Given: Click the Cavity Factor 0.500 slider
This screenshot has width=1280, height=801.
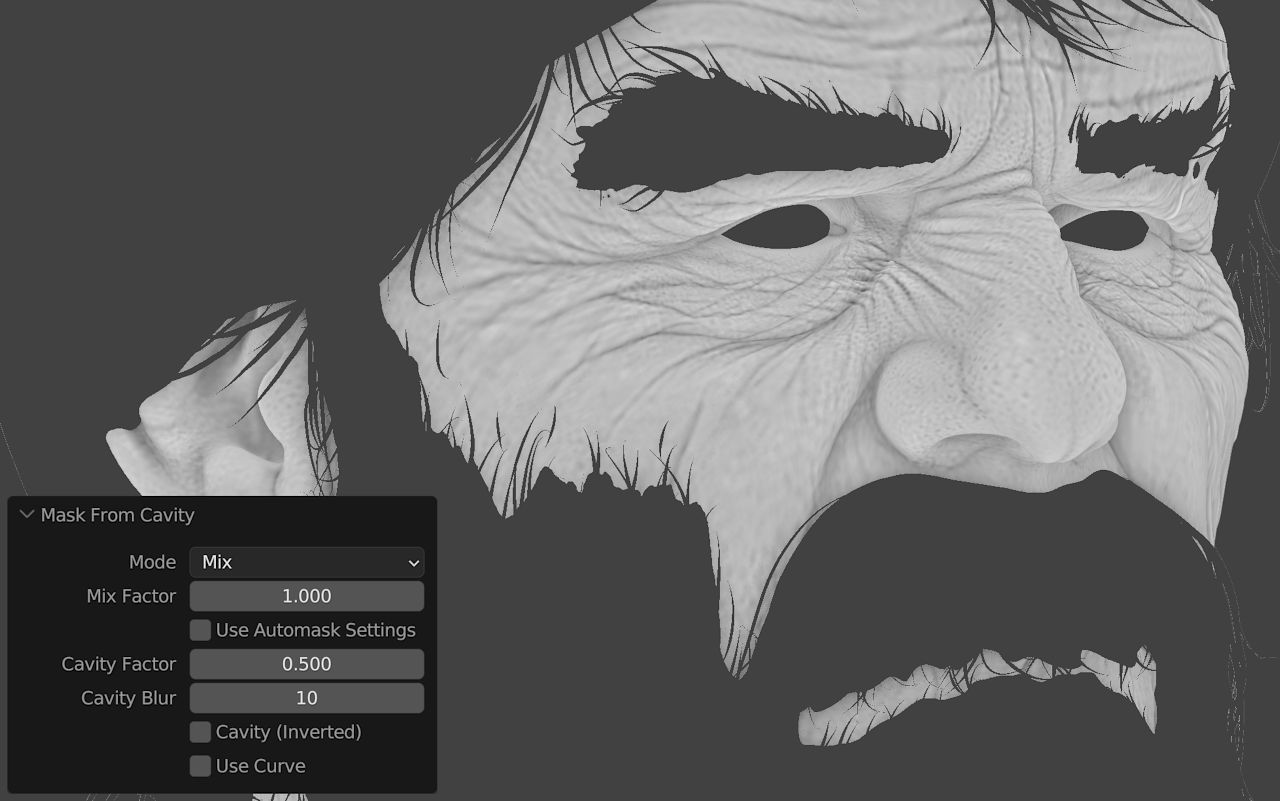Looking at the screenshot, I should [x=306, y=664].
